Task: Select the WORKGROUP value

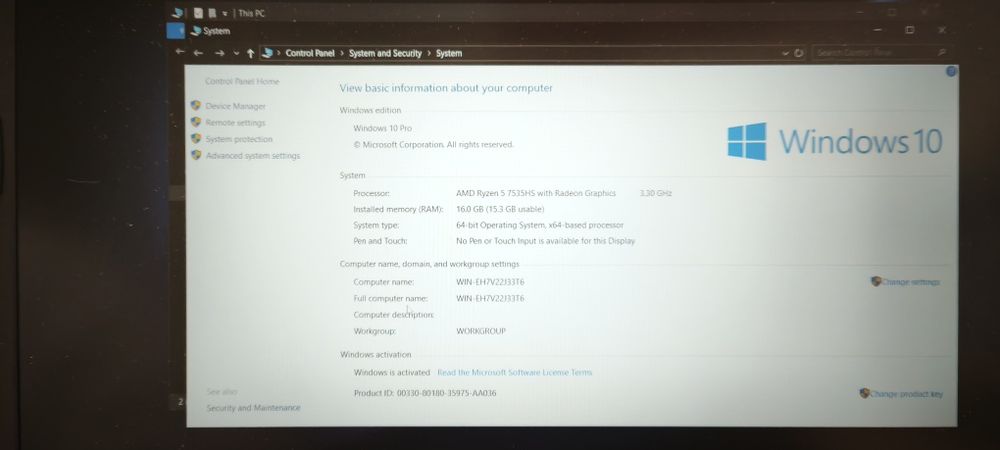Action: coord(481,331)
